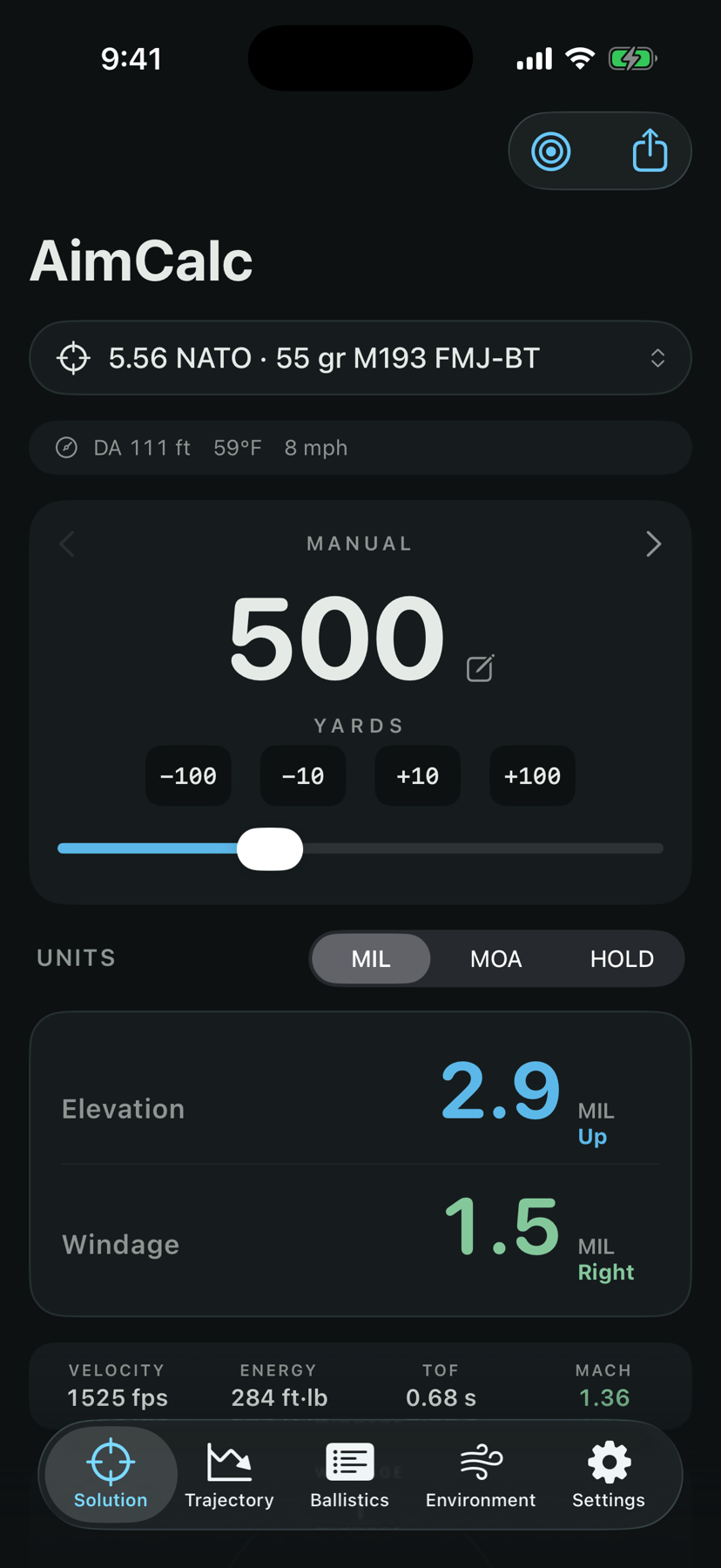The image size is (721, 1568).
Task: Tap the compass icon beside DA 111 ft
Action: click(x=67, y=448)
